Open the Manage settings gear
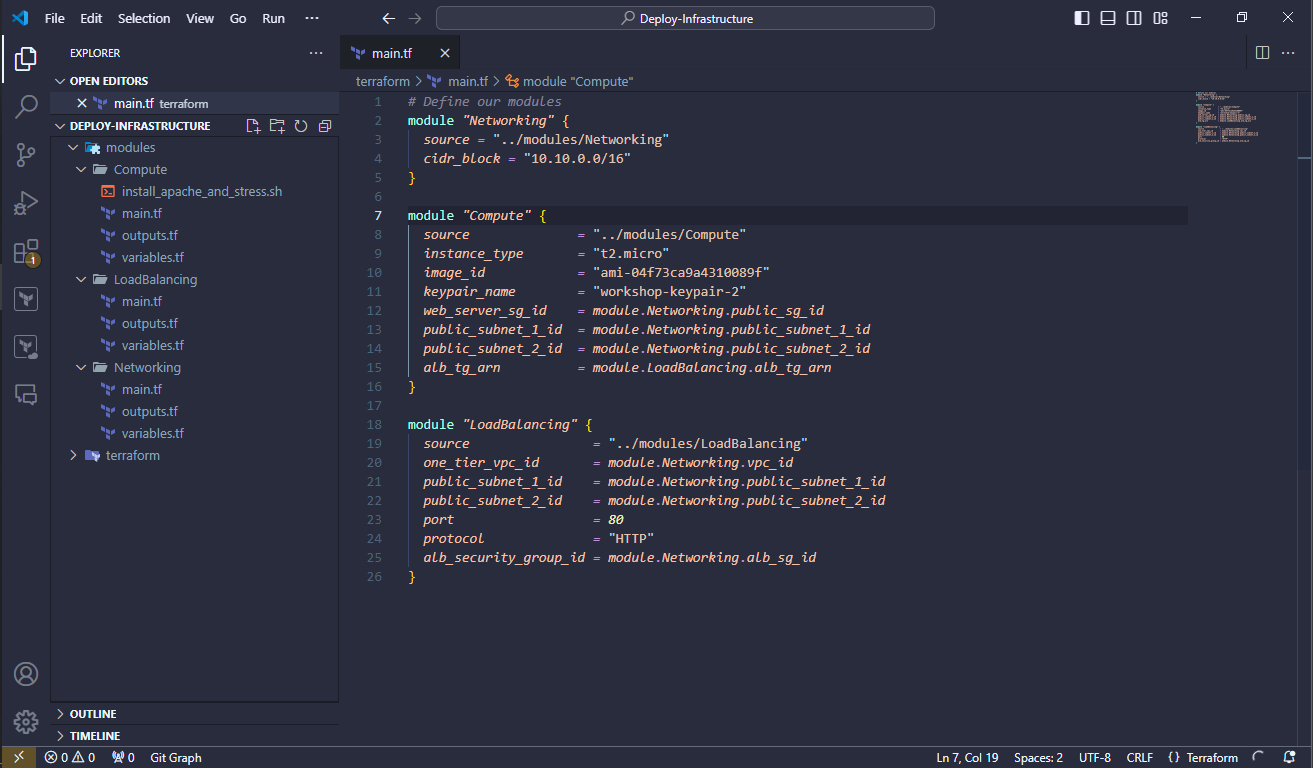 point(26,722)
